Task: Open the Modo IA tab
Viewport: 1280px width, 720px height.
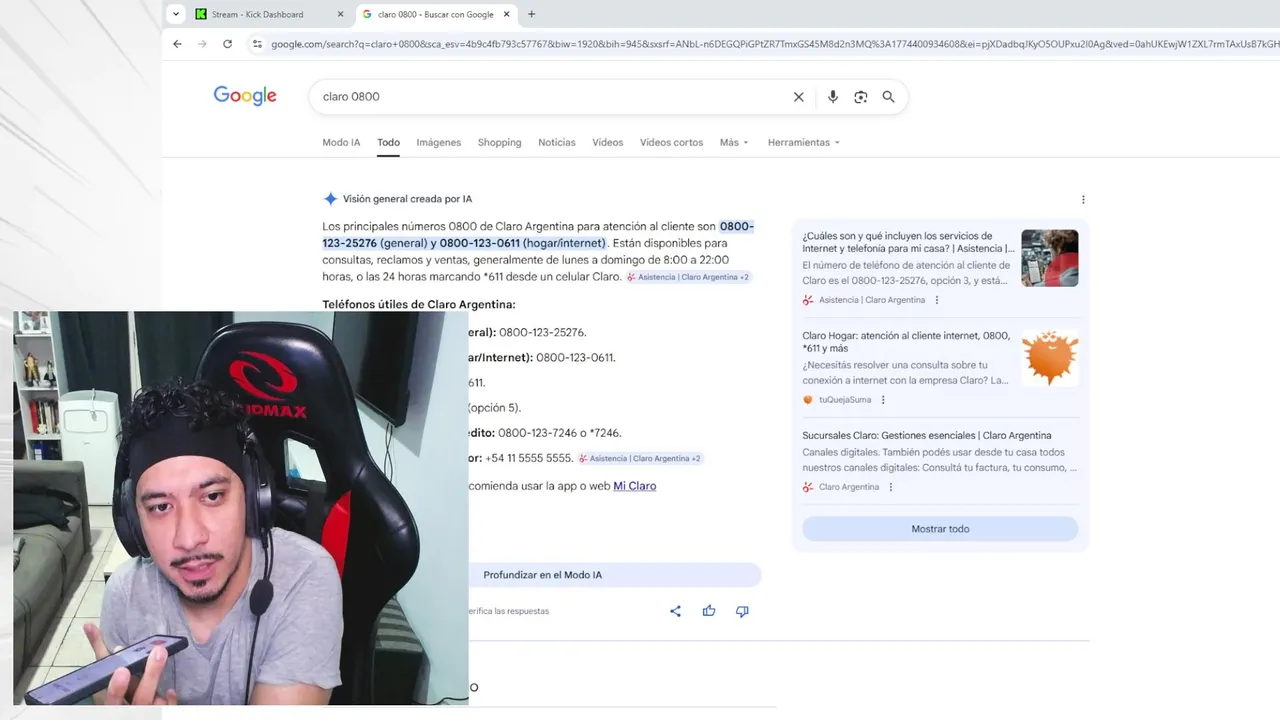Action: 341,142
